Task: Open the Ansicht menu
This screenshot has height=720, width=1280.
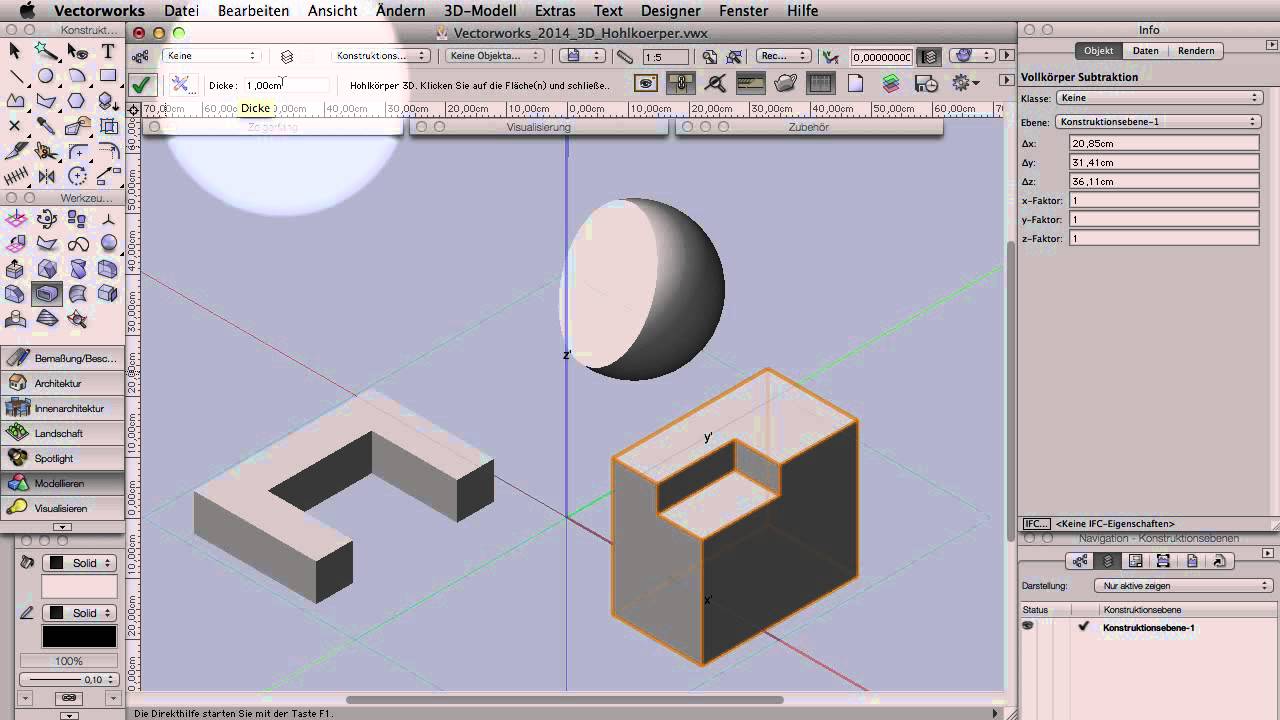Action: 333,11
